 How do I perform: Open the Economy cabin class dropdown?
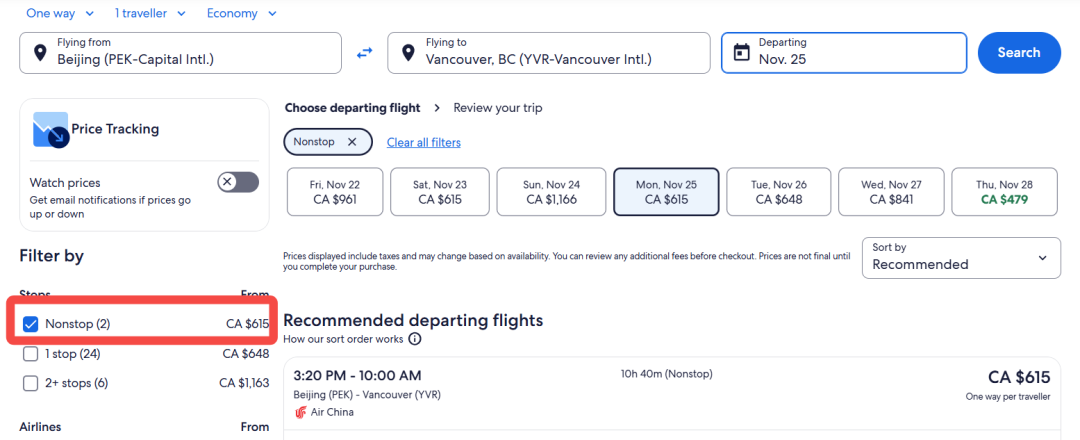tap(242, 13)
